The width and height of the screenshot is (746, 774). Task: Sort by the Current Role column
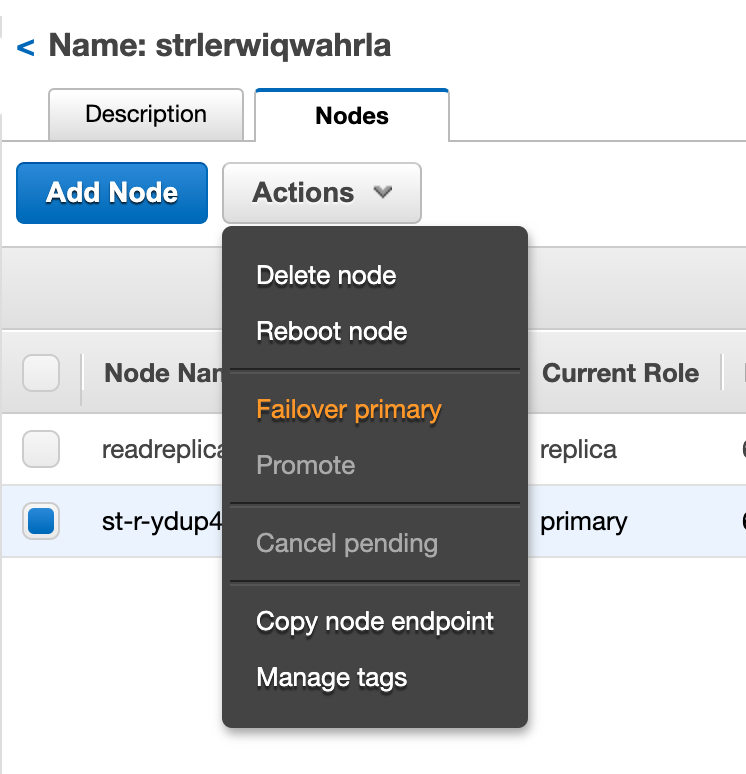point(620,374)
